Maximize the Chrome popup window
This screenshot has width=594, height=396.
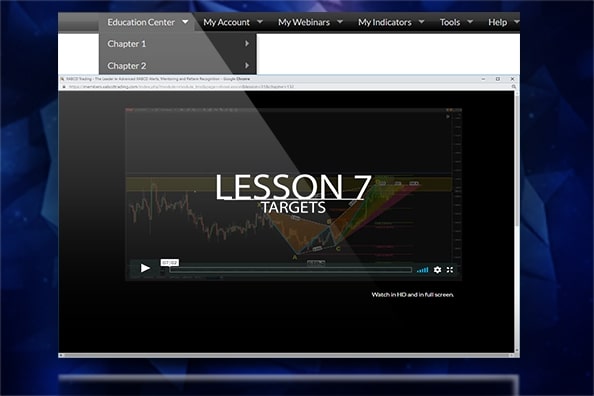tap(498, 79)
